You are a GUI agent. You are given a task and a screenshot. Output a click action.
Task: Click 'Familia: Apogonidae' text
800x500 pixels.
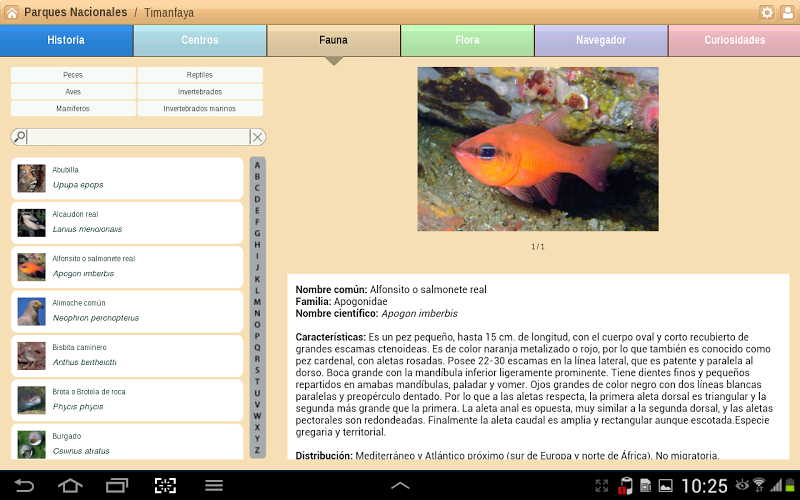[x=341, y=302]
